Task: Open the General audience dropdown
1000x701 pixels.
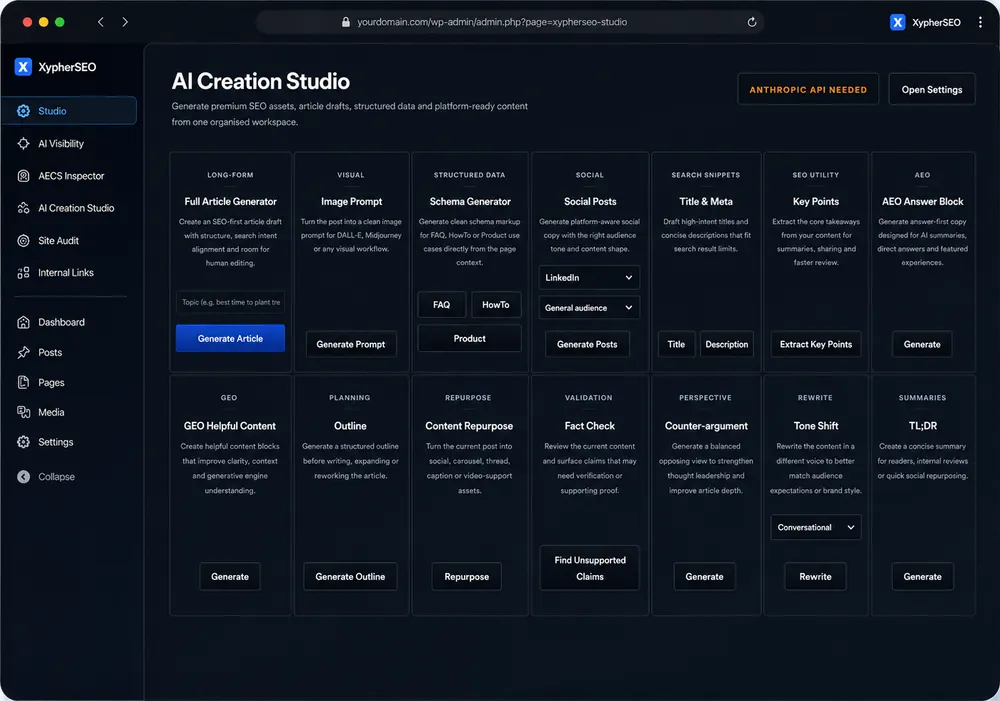Action: point(589,307)
